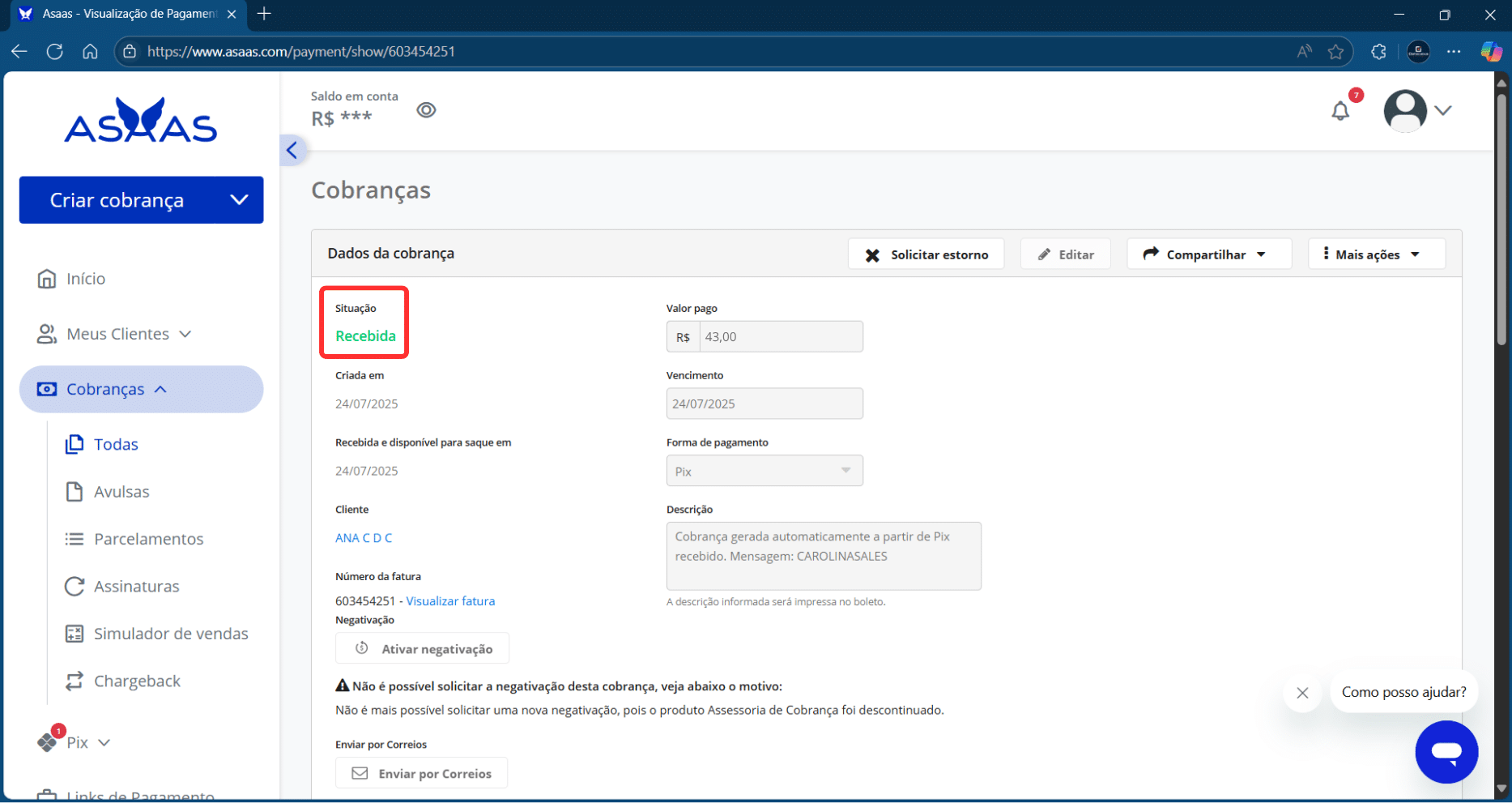Open the notifications bell icon

coord(1340,111)
